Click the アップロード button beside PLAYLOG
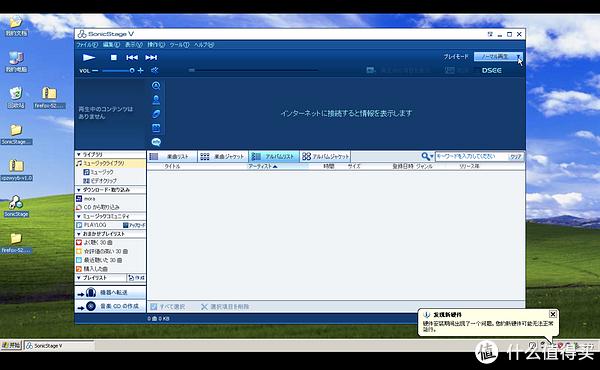Screen dimensions: 600x370 click(134, 225)
